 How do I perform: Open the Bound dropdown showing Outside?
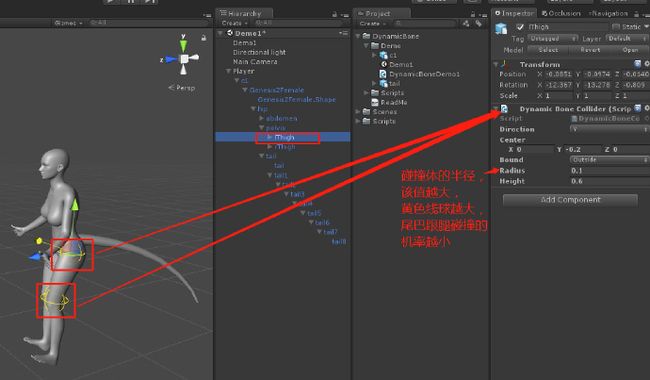click(609, 160)
